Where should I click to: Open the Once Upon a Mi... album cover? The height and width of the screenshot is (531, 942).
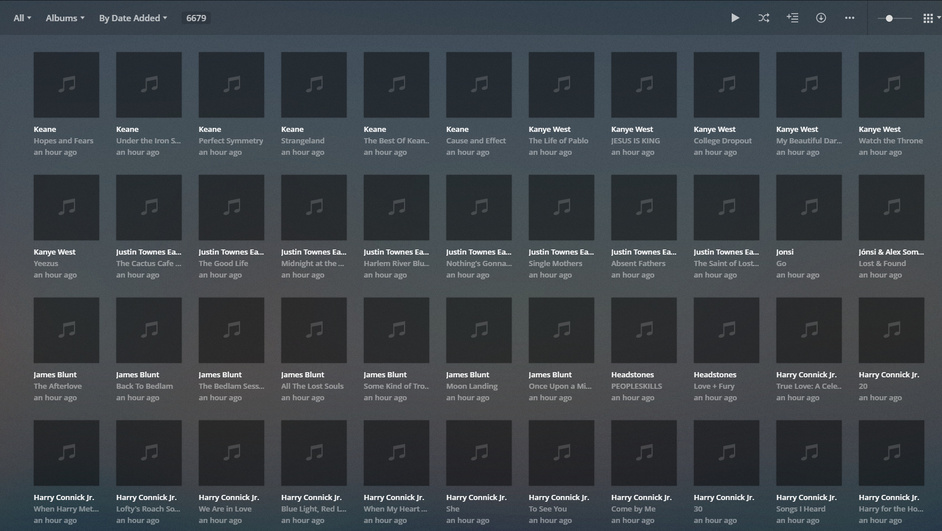click(561, 330)
